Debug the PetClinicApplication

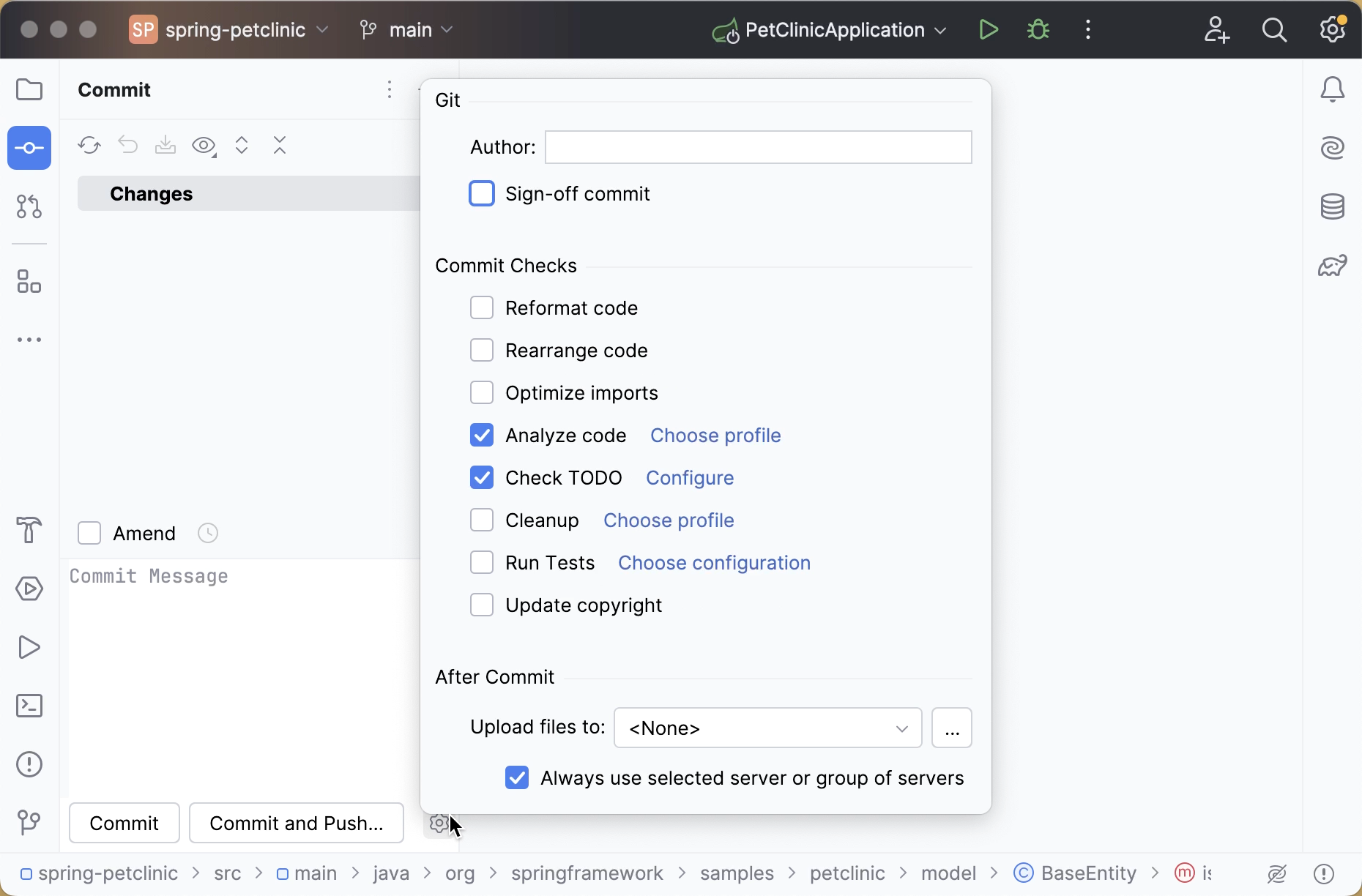(1038, 29)
